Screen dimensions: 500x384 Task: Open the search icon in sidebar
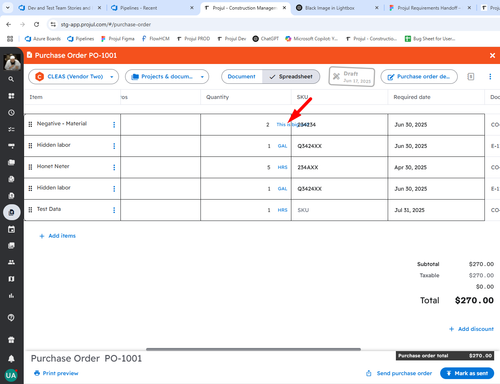(x=11, y=79)
